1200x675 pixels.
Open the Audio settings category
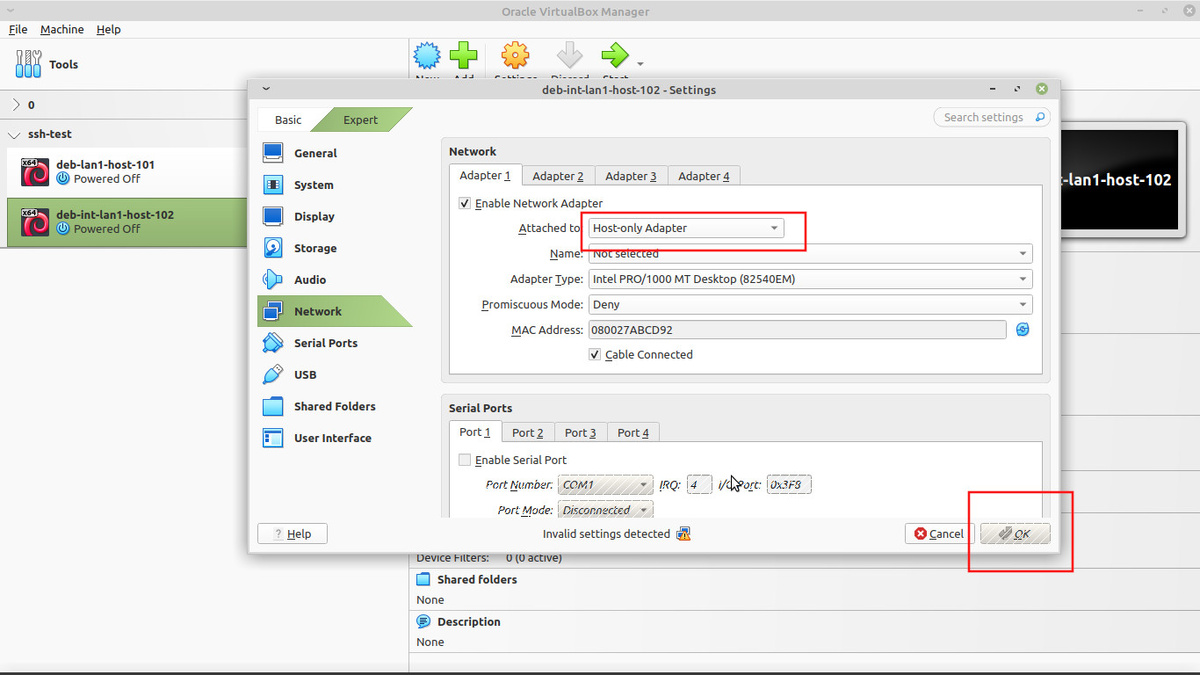tap(334, 280)
